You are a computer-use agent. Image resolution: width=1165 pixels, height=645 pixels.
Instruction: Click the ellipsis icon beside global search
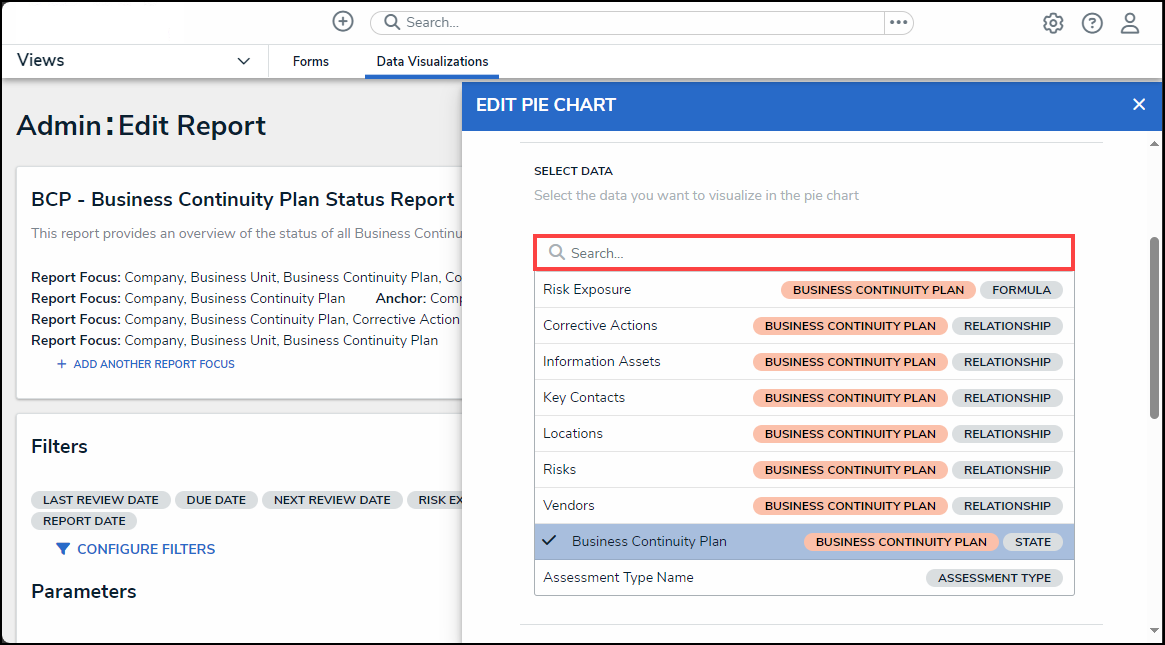(898, 22)
